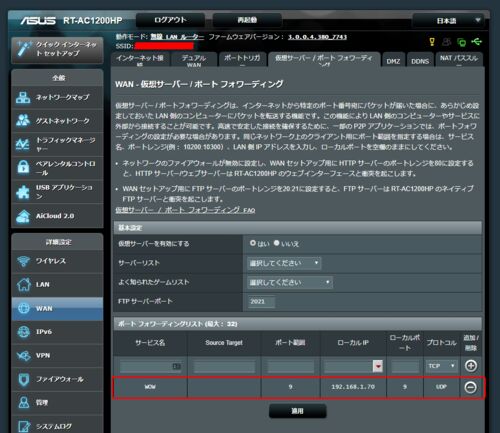Open the Parental Control (ペアレンタルコントロール) lock icon
This screenshot has width=500, height=433.
click(23, 167)
